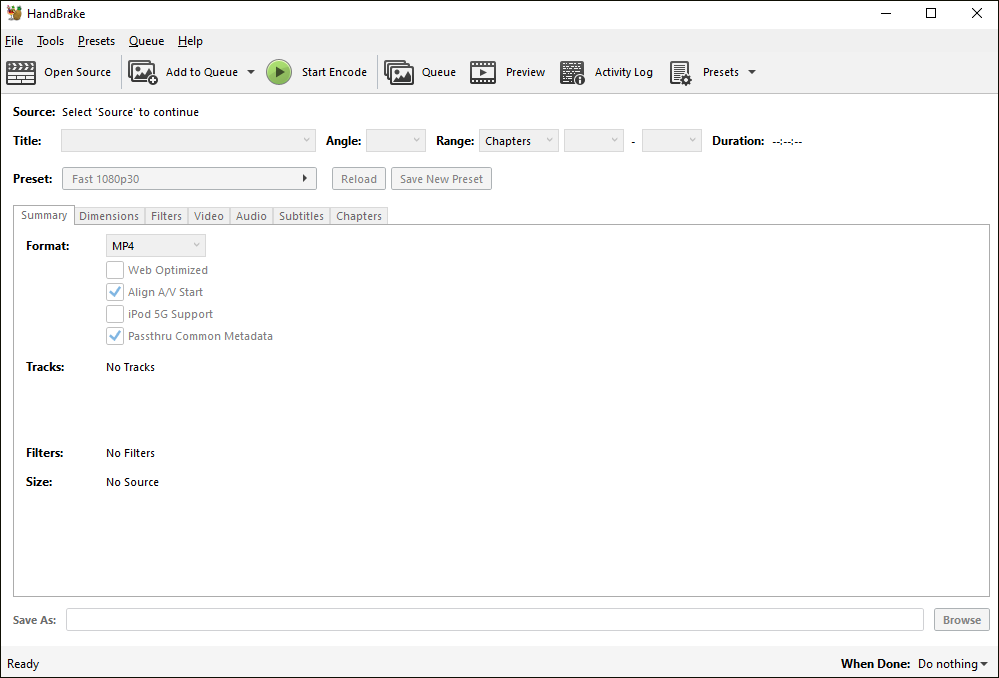
Task: Click in the Save As path field
Action: pyautogui.click(x=494, y=619)
